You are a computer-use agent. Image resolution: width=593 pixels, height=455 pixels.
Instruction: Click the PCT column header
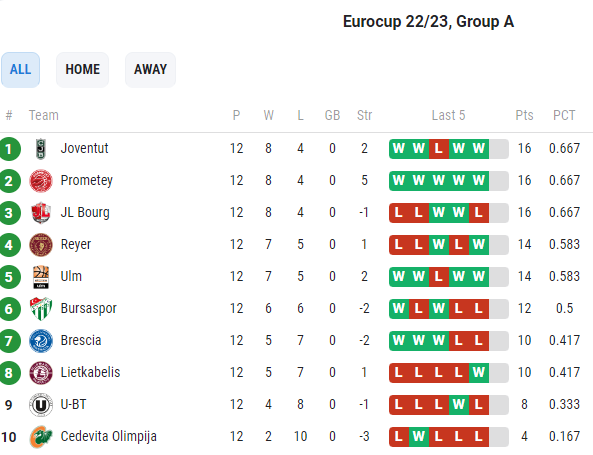(x=564, y=115)
